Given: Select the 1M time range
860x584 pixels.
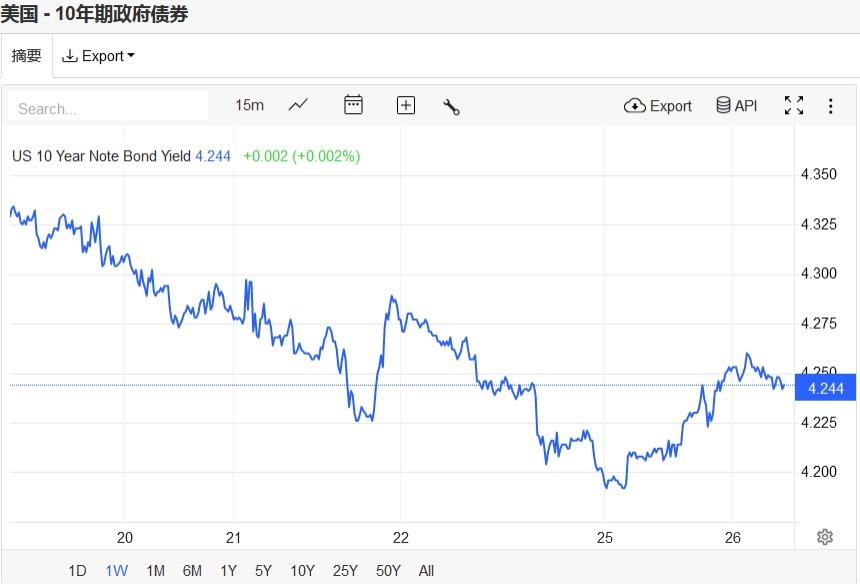Looking at the screenshot, I should click(155, 571).
